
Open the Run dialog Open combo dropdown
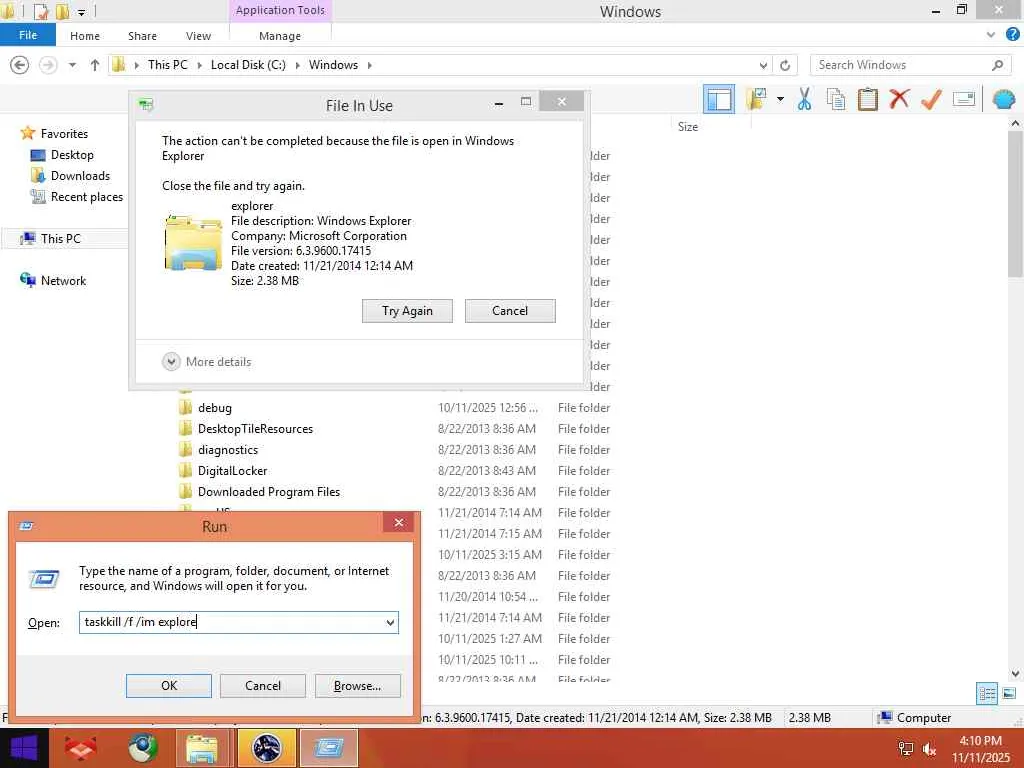(390, 622)
